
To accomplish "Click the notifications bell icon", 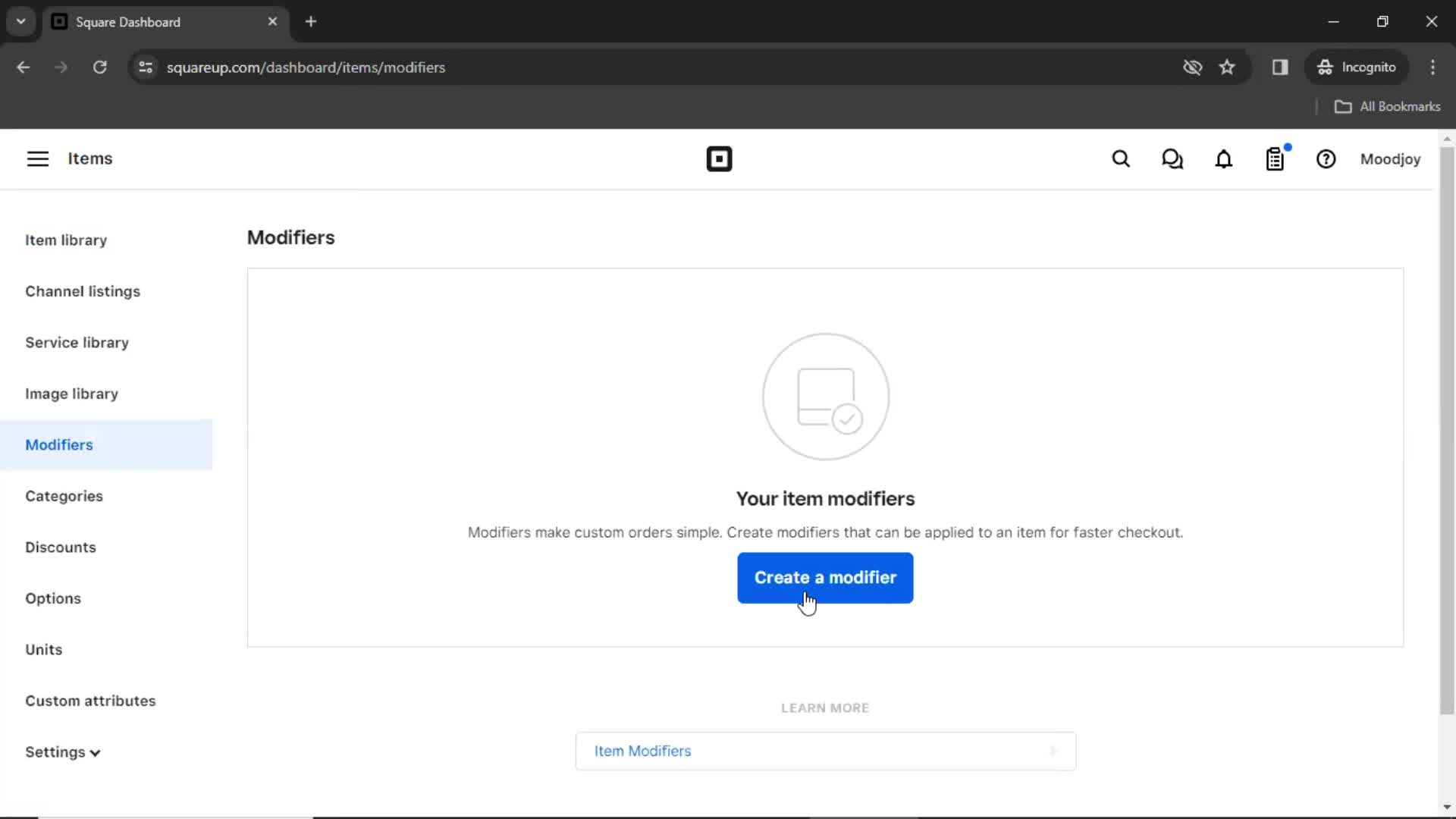I will coord(1224,159).
